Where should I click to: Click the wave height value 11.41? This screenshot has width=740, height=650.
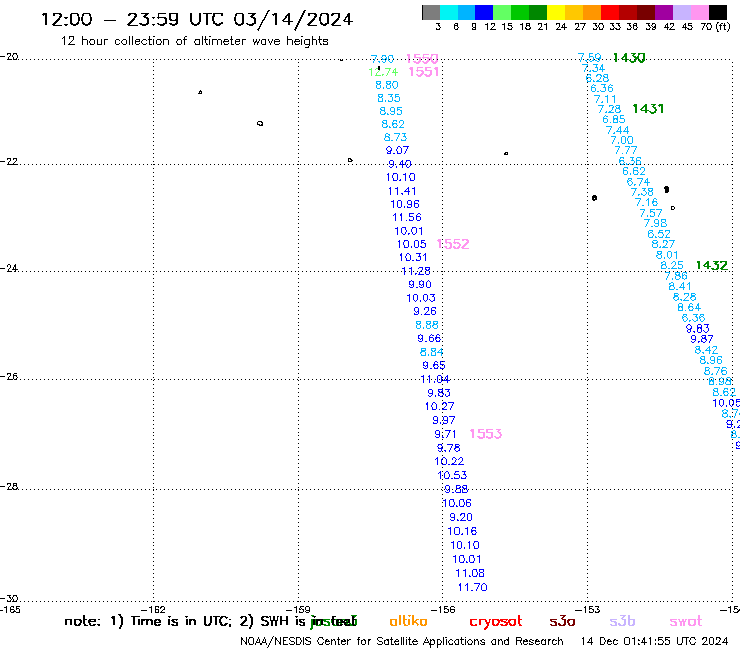pyautogui.click(x=402, y=191)
